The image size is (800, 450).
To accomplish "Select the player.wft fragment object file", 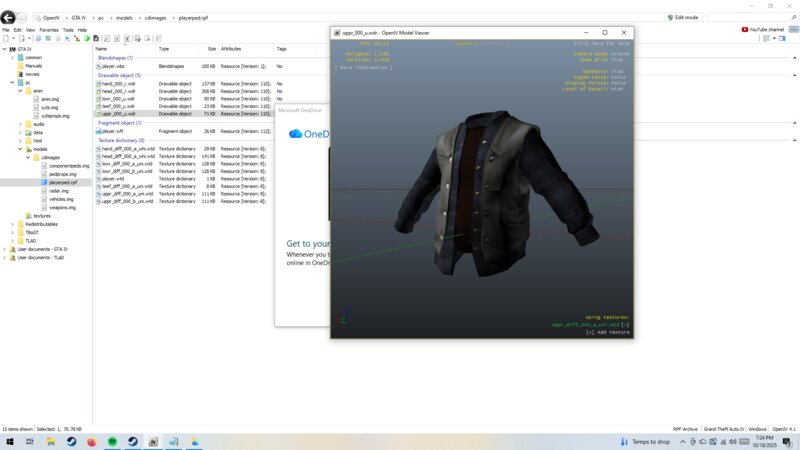I will (x=112, y=131).
